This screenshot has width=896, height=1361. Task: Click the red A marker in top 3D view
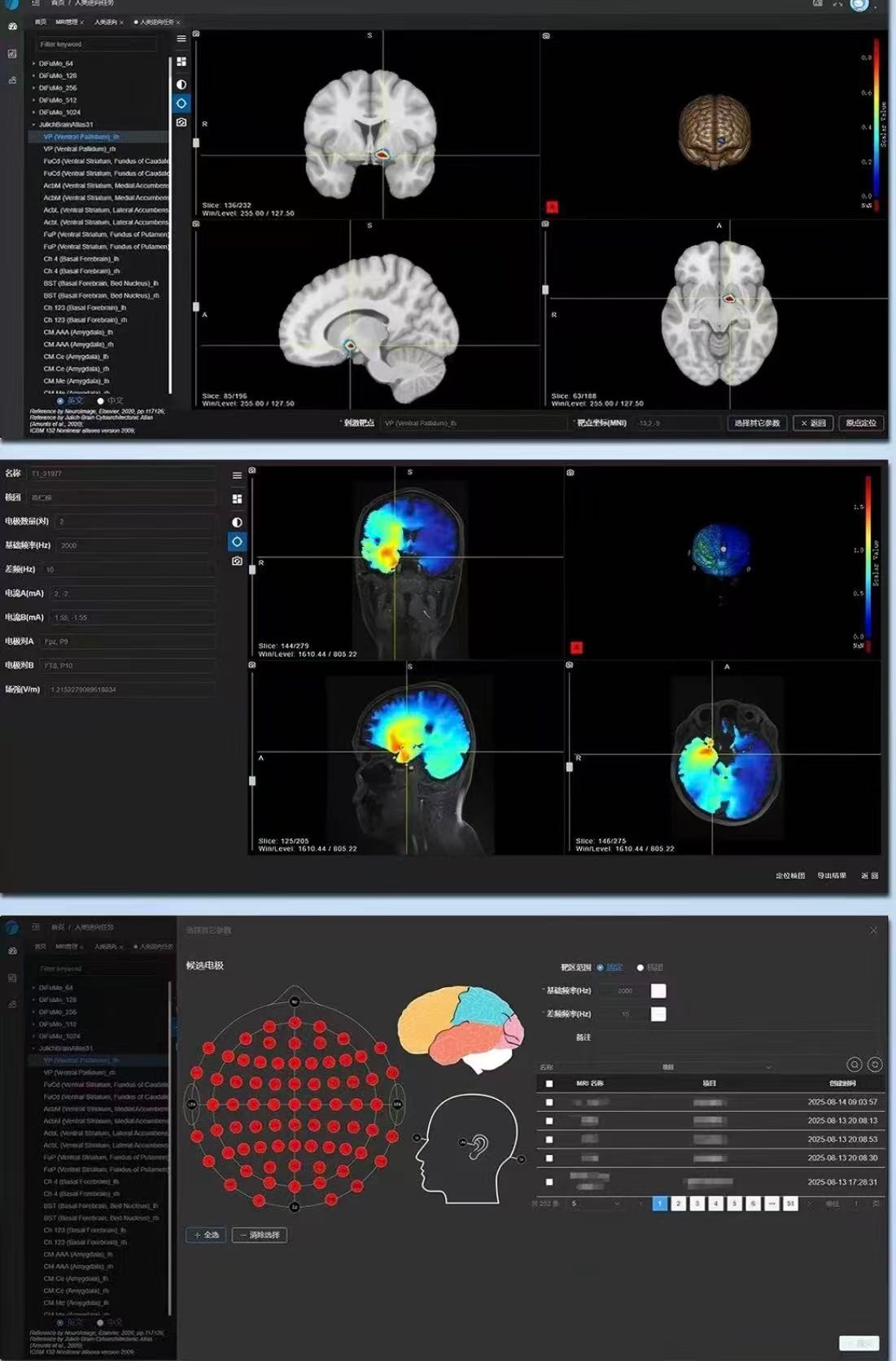click(x=552, y=207)
